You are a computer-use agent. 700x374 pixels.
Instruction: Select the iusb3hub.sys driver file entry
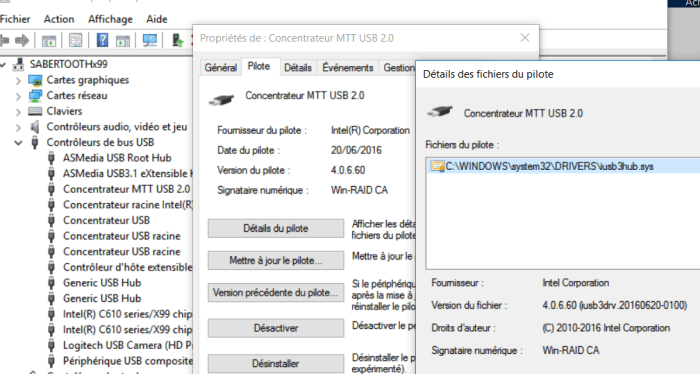point(563,166)
